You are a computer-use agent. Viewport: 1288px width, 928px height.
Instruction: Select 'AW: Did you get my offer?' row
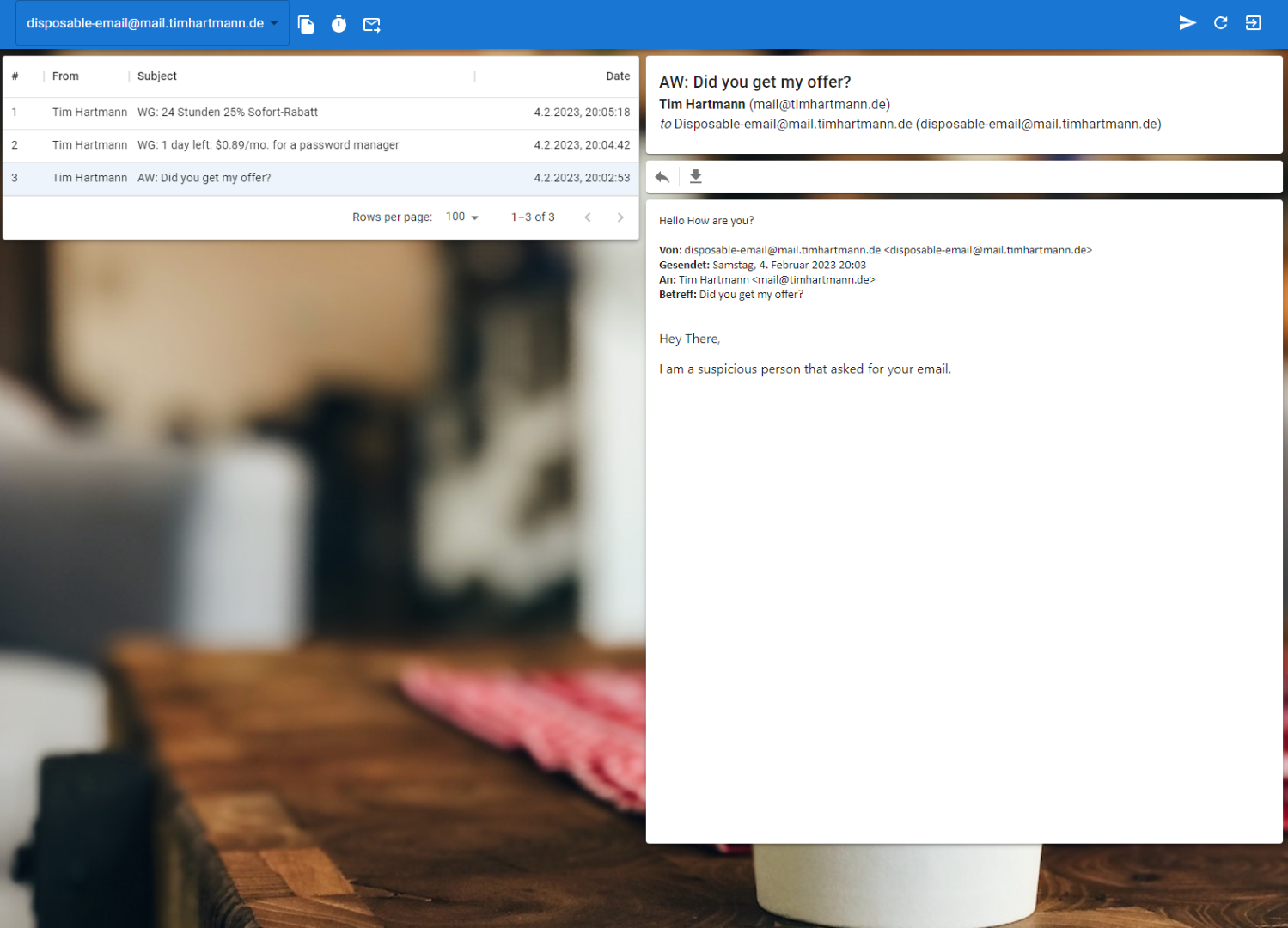[204, 178]
